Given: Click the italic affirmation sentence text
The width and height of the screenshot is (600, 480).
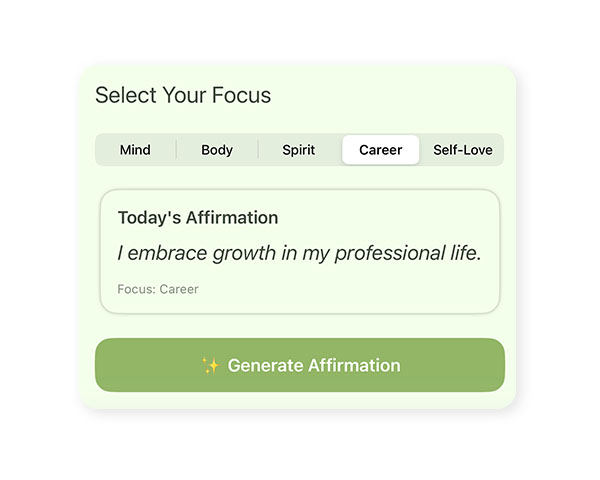Looking at the screenshot, I should [299, 253].
